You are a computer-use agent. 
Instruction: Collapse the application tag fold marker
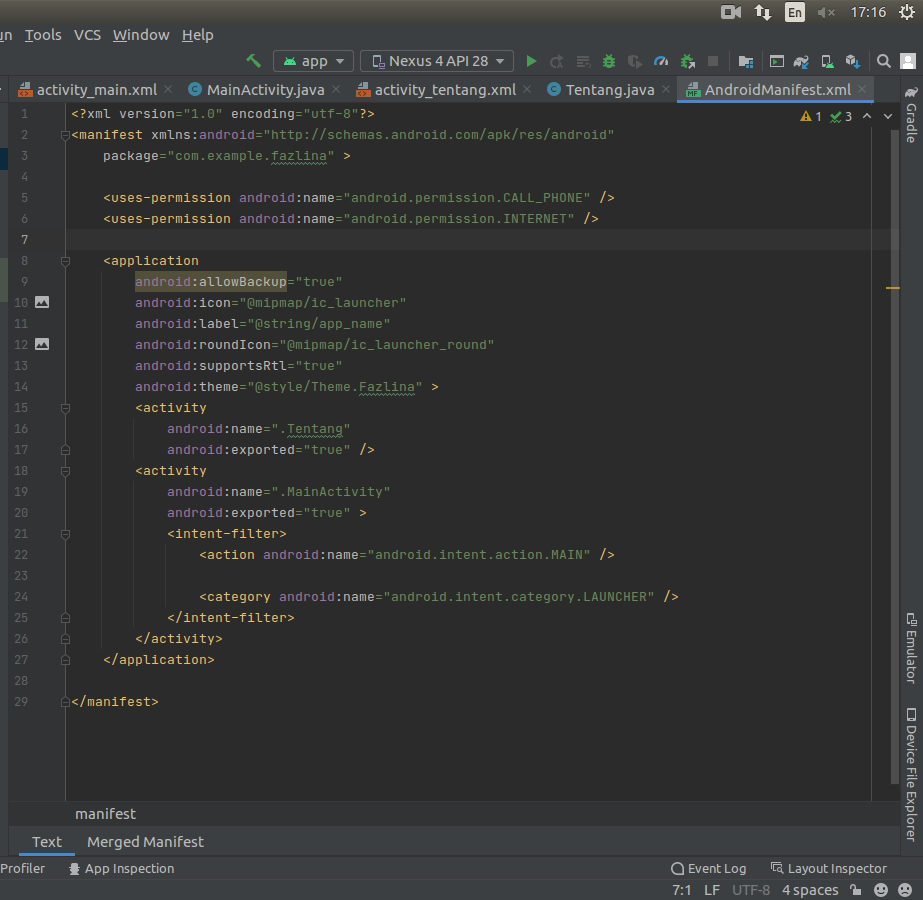tap(65, 261)
